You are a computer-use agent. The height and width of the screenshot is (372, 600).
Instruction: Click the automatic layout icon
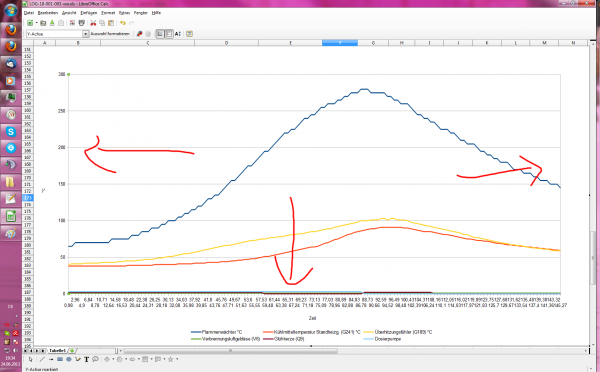189,34
